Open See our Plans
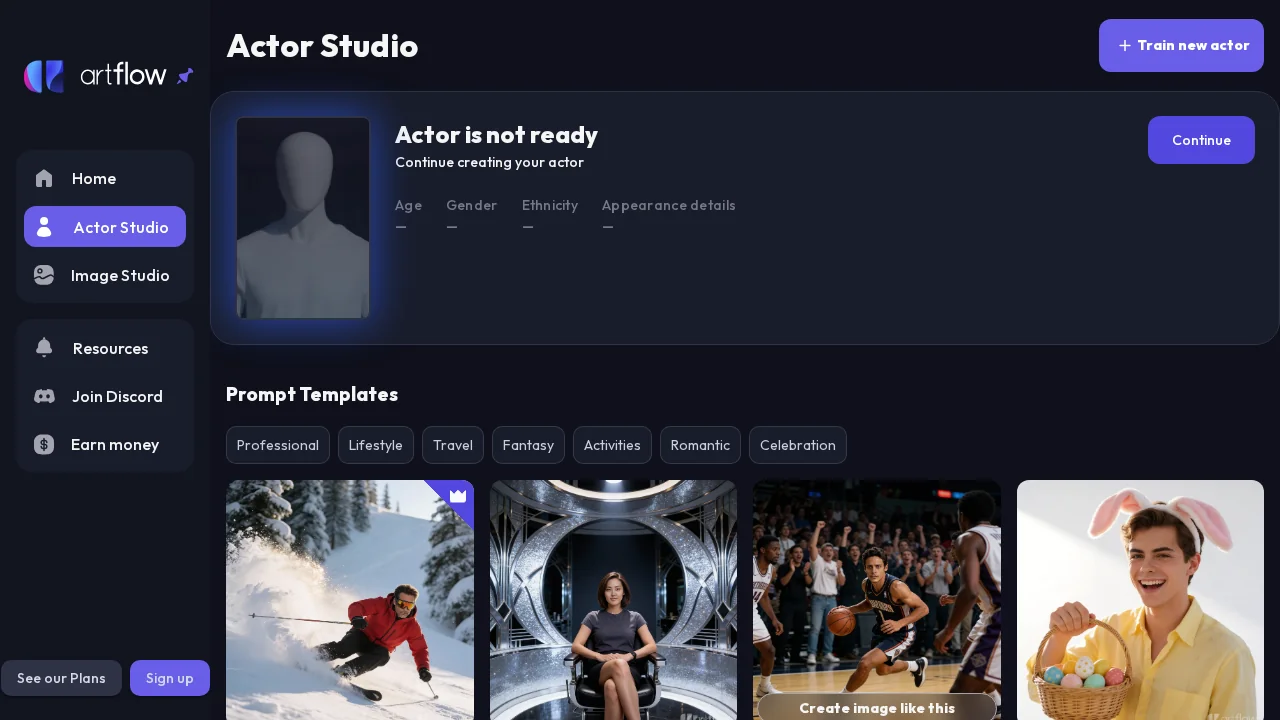 61,678
